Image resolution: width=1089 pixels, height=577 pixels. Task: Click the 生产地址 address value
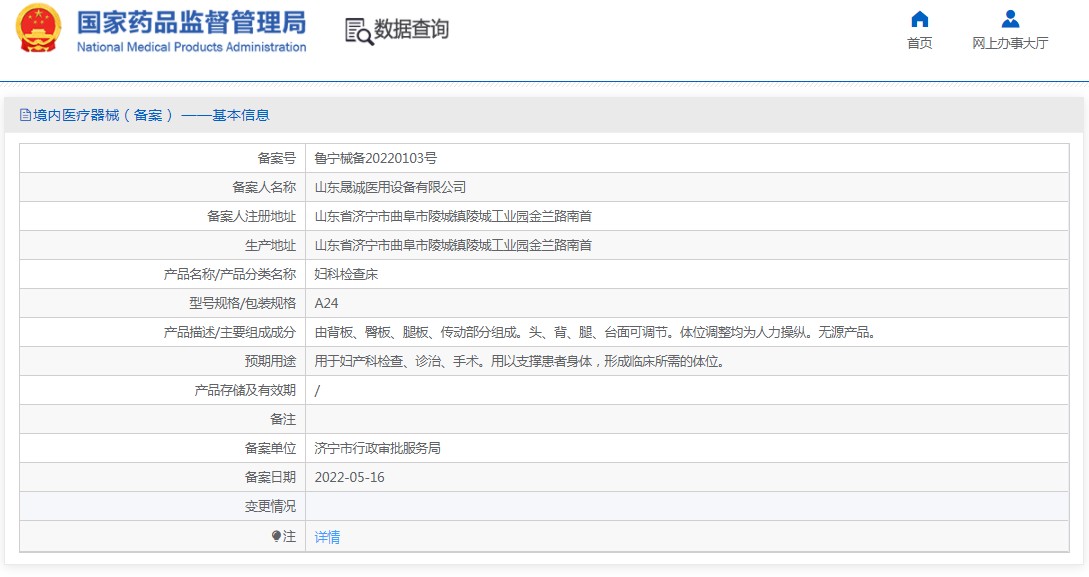[453, 245]
